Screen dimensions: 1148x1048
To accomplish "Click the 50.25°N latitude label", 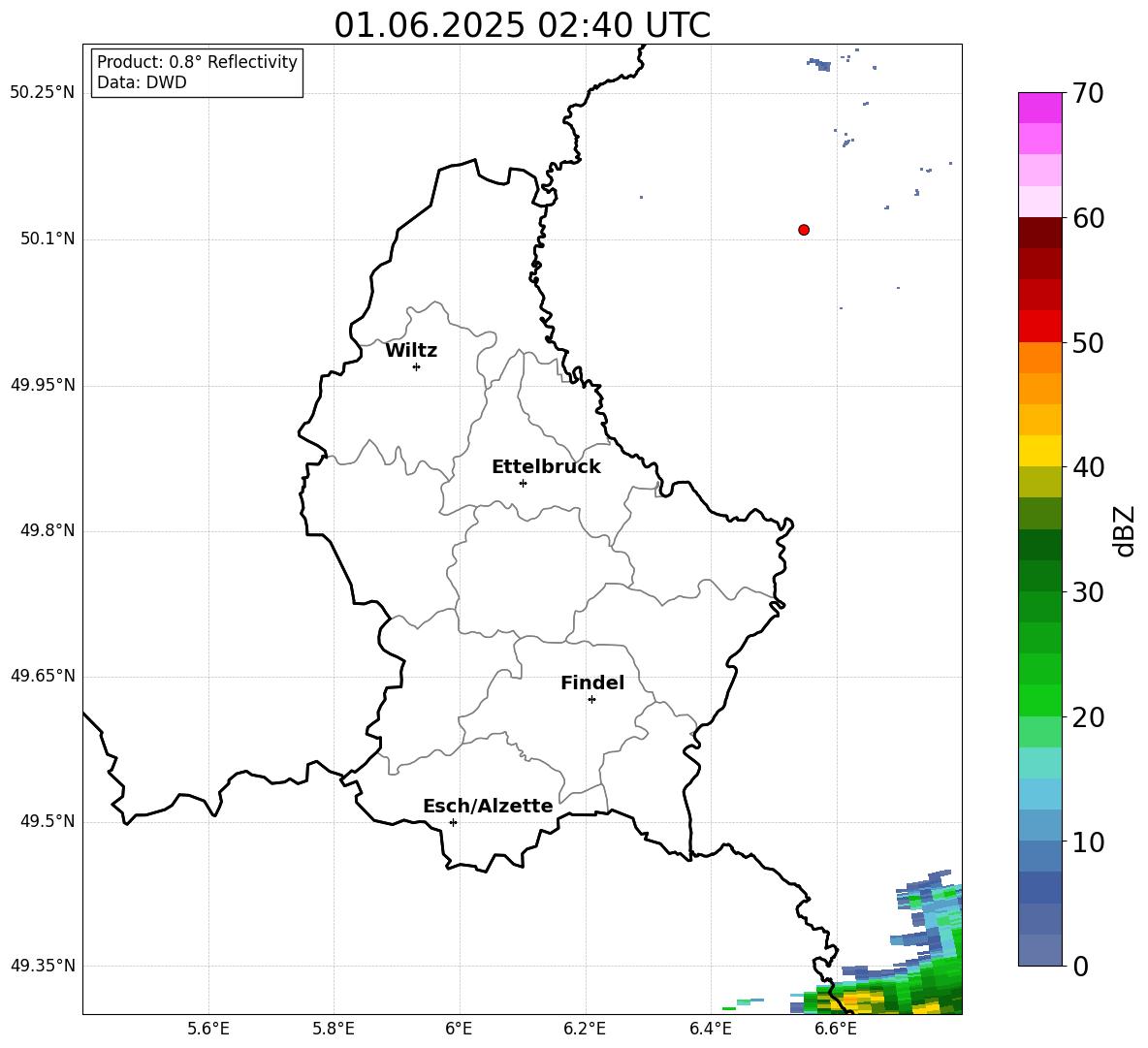I will [43, 93].
